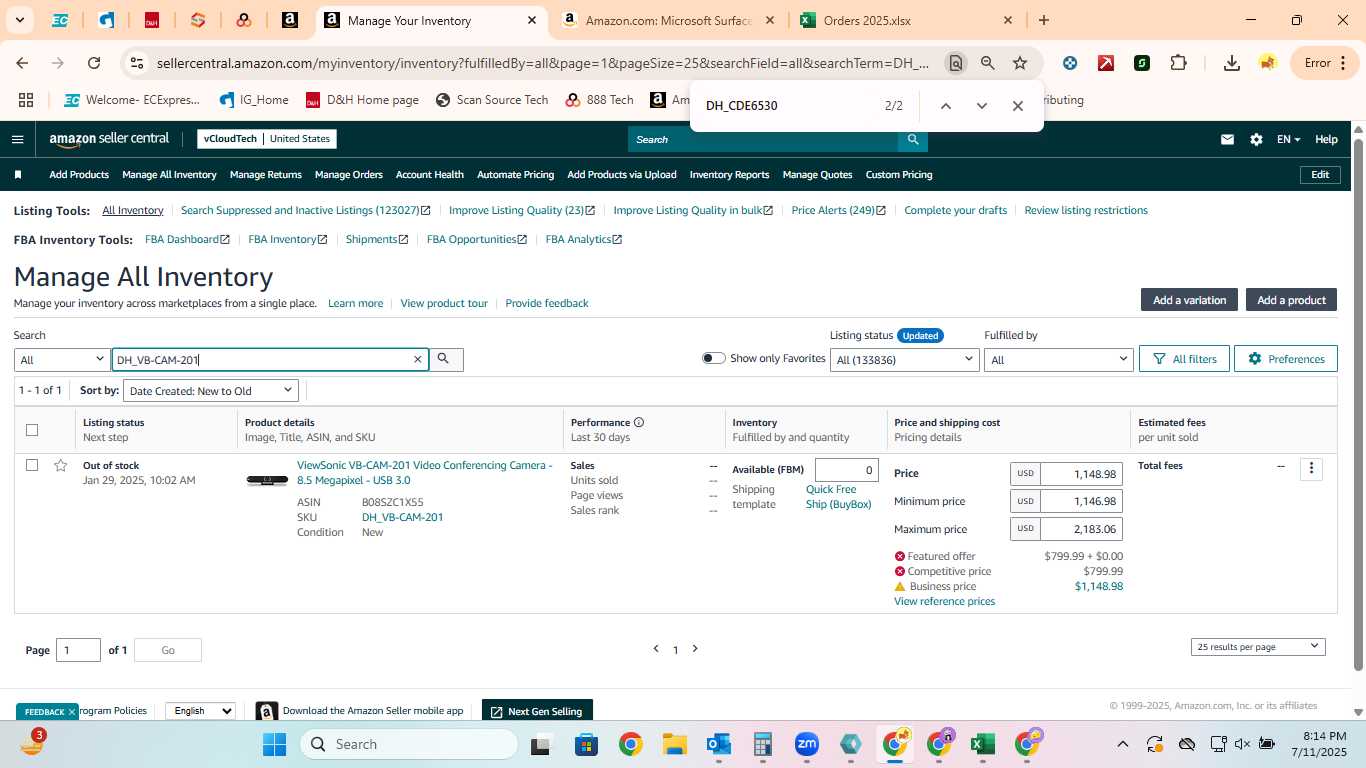The width and height of the screenshot is (1366, 768).
Task: Open the SKU DH_VB-CAM-201 link
Action: pos(402,517)
